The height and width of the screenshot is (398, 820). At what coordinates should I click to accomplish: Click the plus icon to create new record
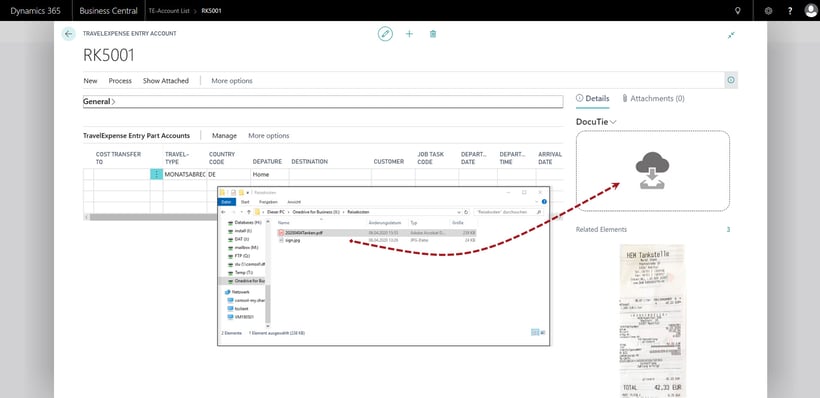409,34
